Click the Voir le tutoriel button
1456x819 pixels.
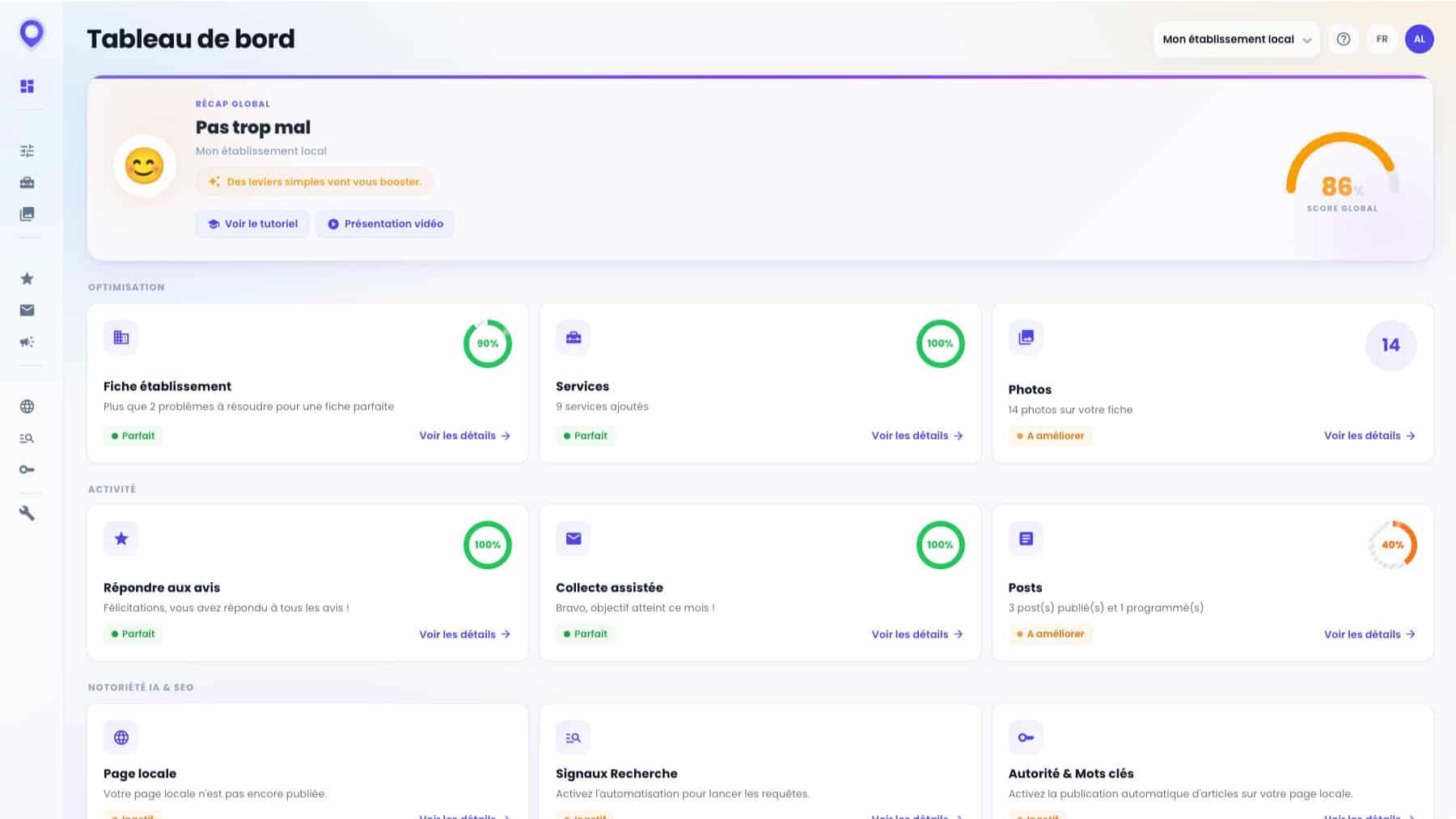coord(252,224)
